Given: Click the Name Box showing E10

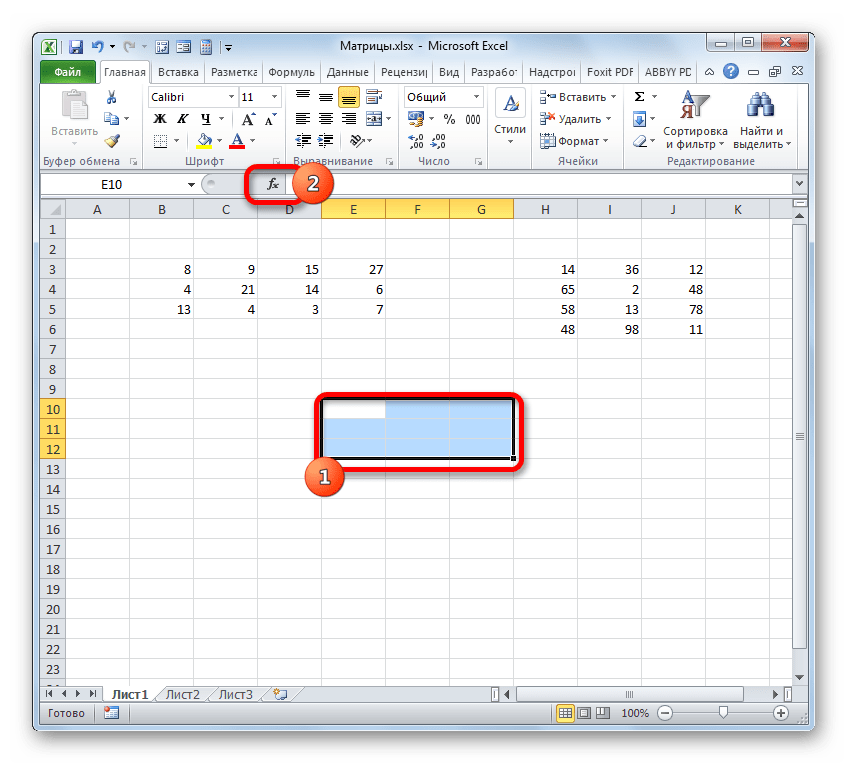Looking at the screenshot, I should click(112, 185).
